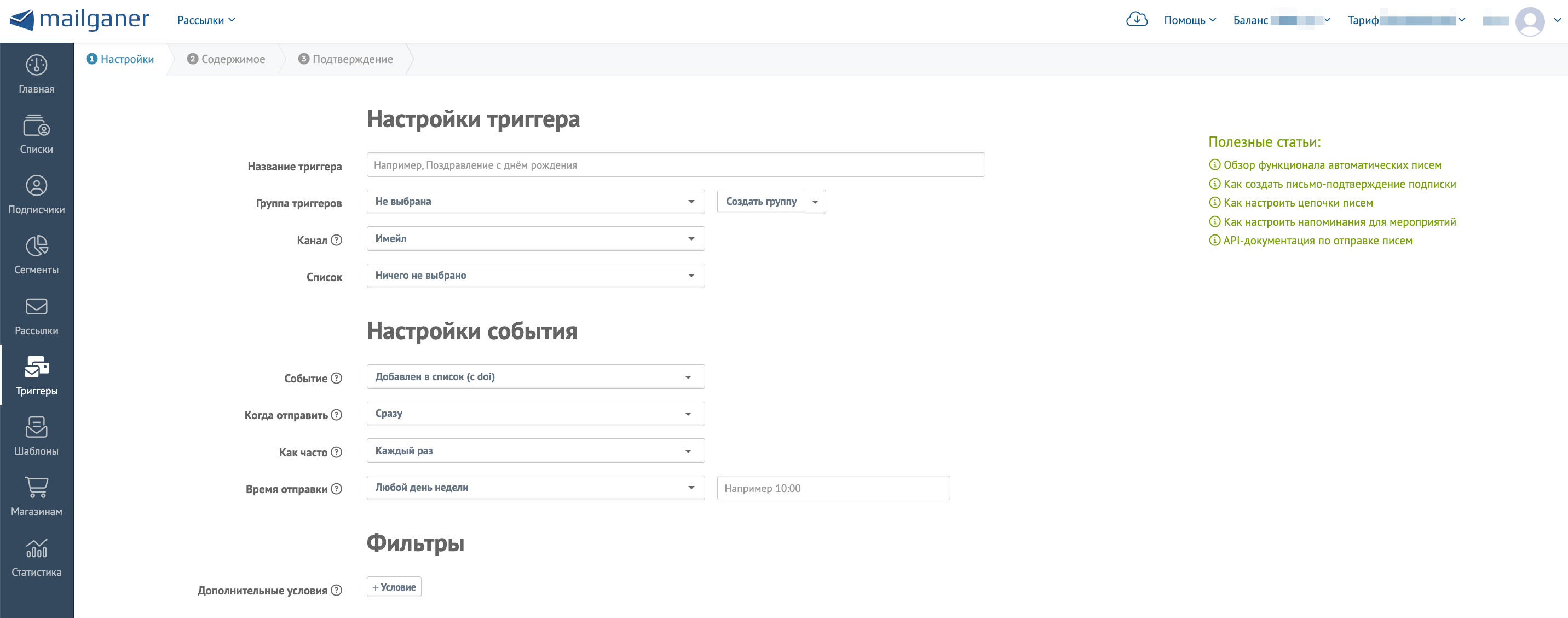Open the Событие dropdown list
1568x618 pixels.
coord(535,377)
